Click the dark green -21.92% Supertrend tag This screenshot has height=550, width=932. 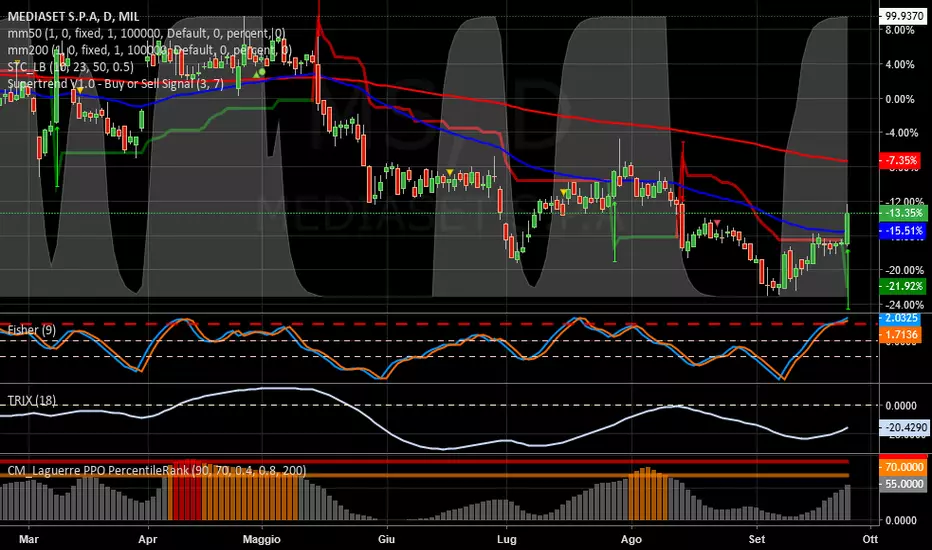point(903,286)
